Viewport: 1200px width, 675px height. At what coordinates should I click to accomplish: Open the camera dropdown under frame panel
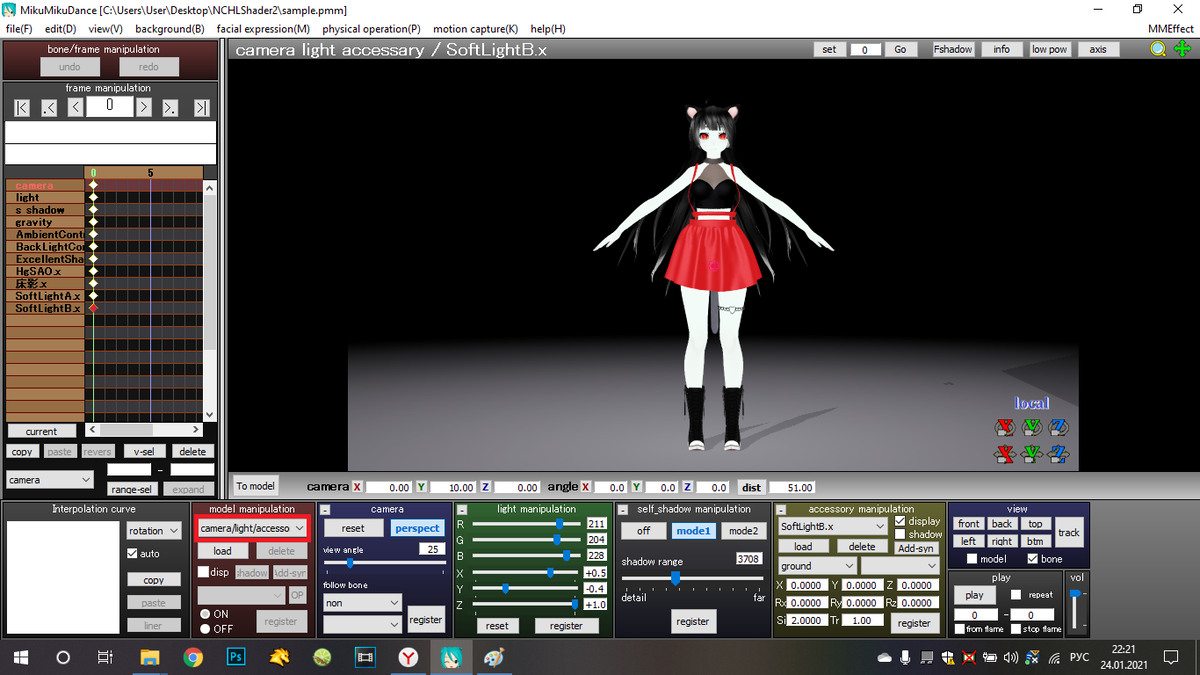[49, 480]
